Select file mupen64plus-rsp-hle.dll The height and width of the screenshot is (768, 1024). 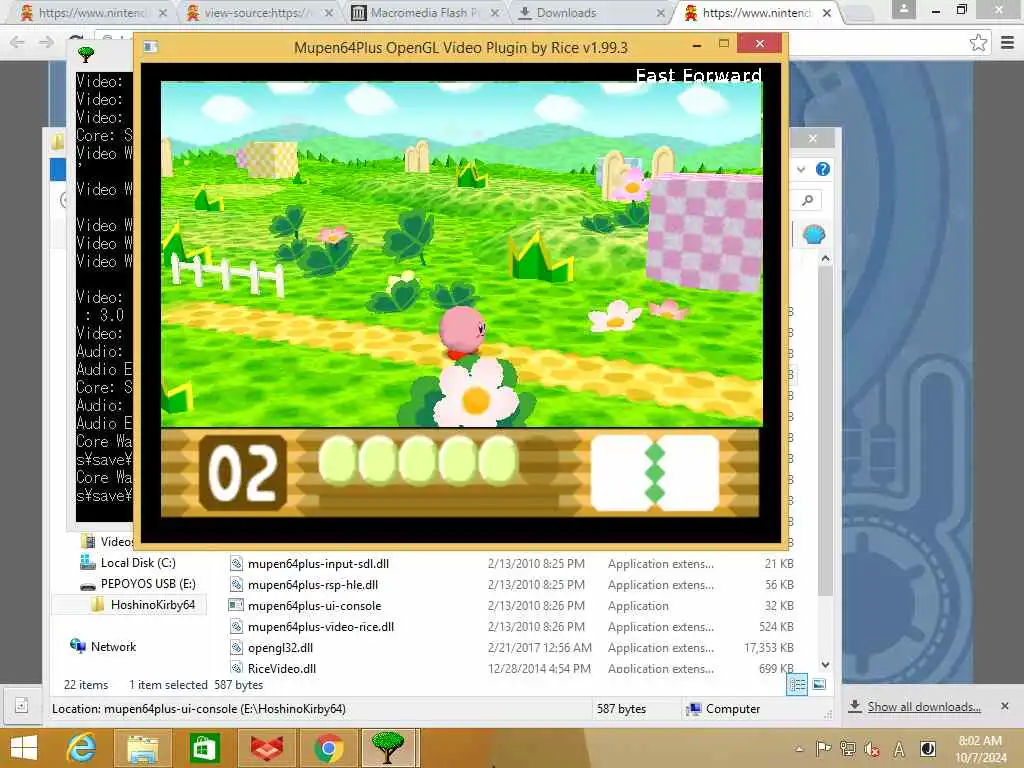tap(313, 584)
